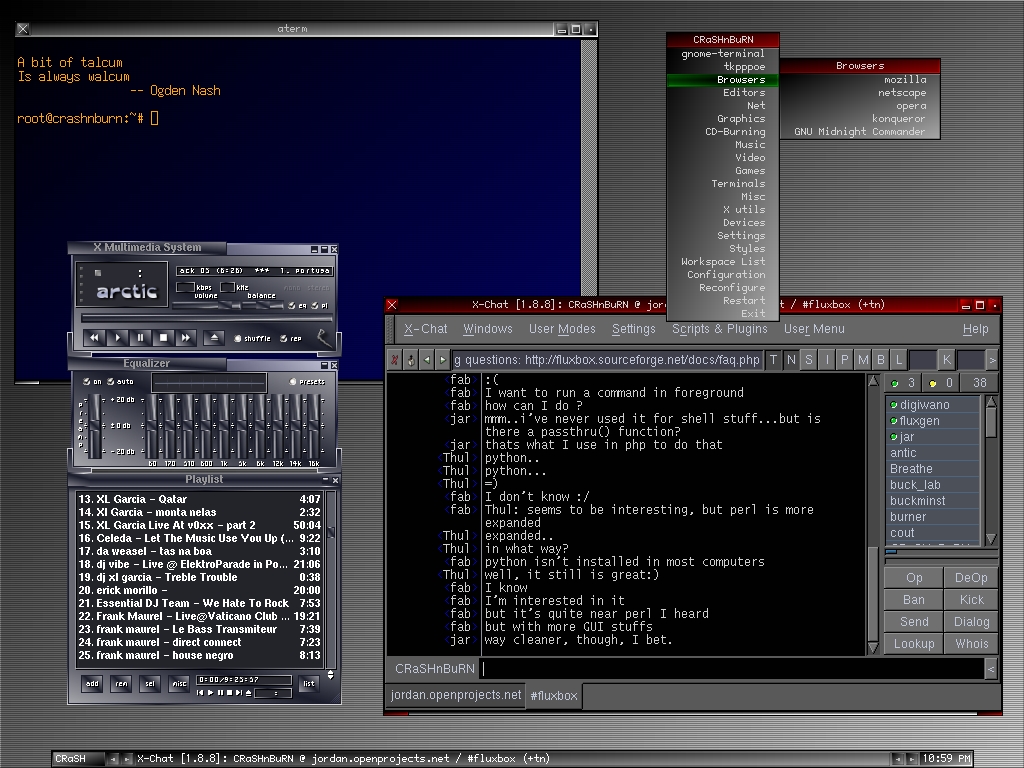Toggle the pl playlist button in XMMS

[x=319, y=306]
